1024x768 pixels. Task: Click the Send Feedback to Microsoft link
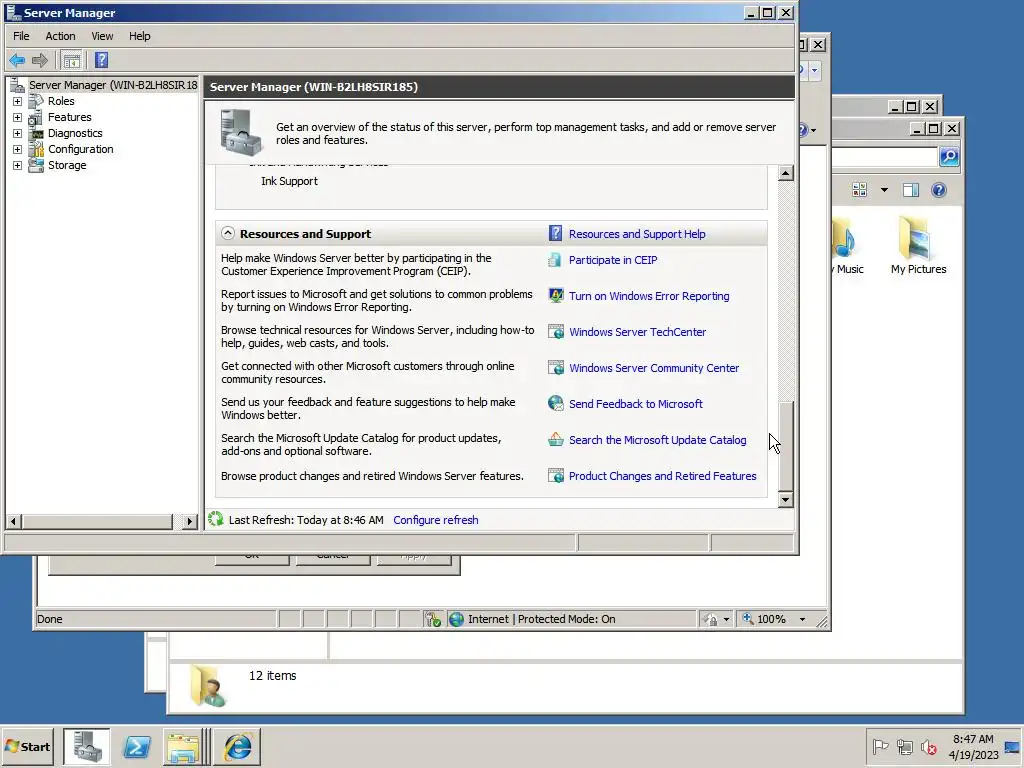635,404
